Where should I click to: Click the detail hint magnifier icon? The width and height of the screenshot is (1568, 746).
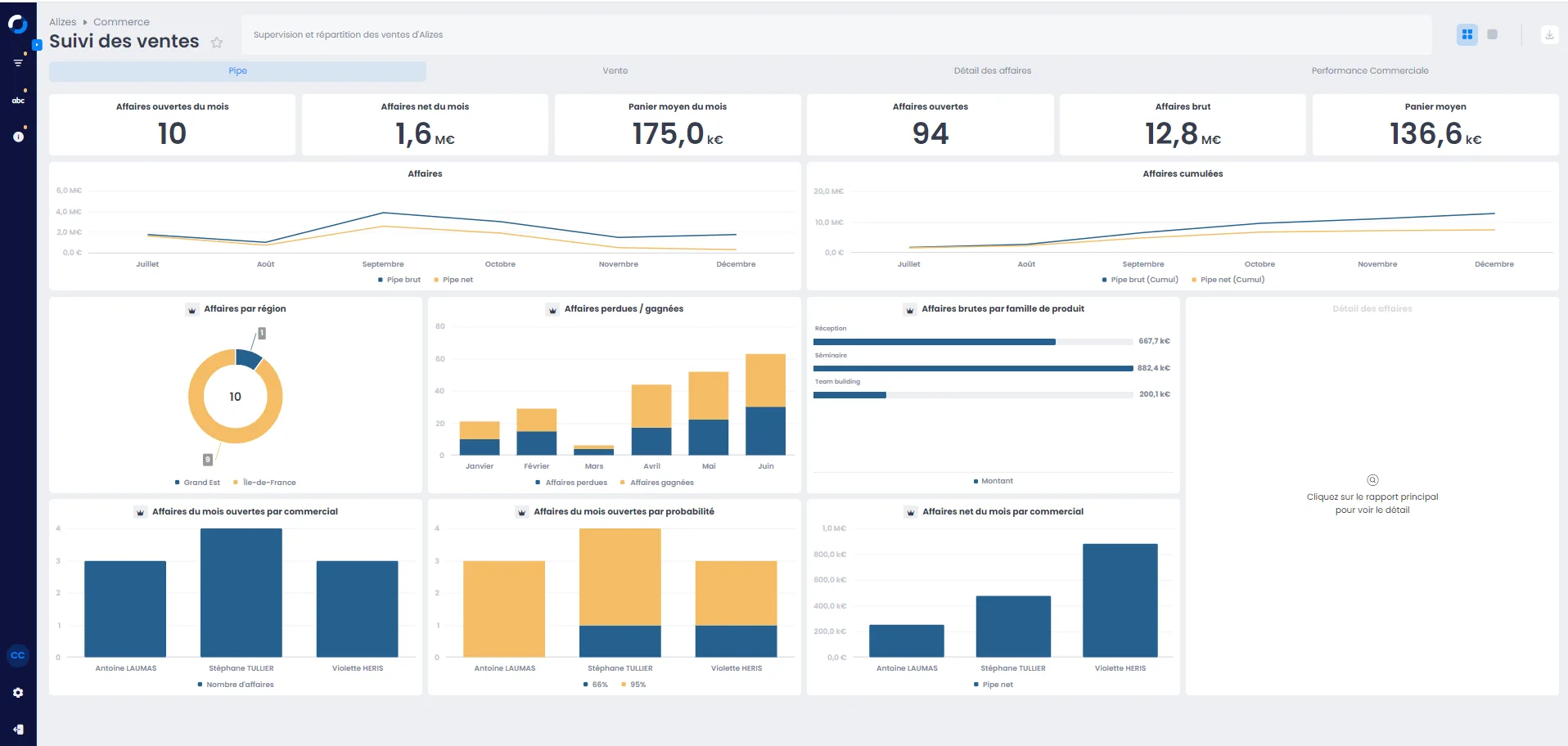pyautogui.click(x=1372, y=480)
